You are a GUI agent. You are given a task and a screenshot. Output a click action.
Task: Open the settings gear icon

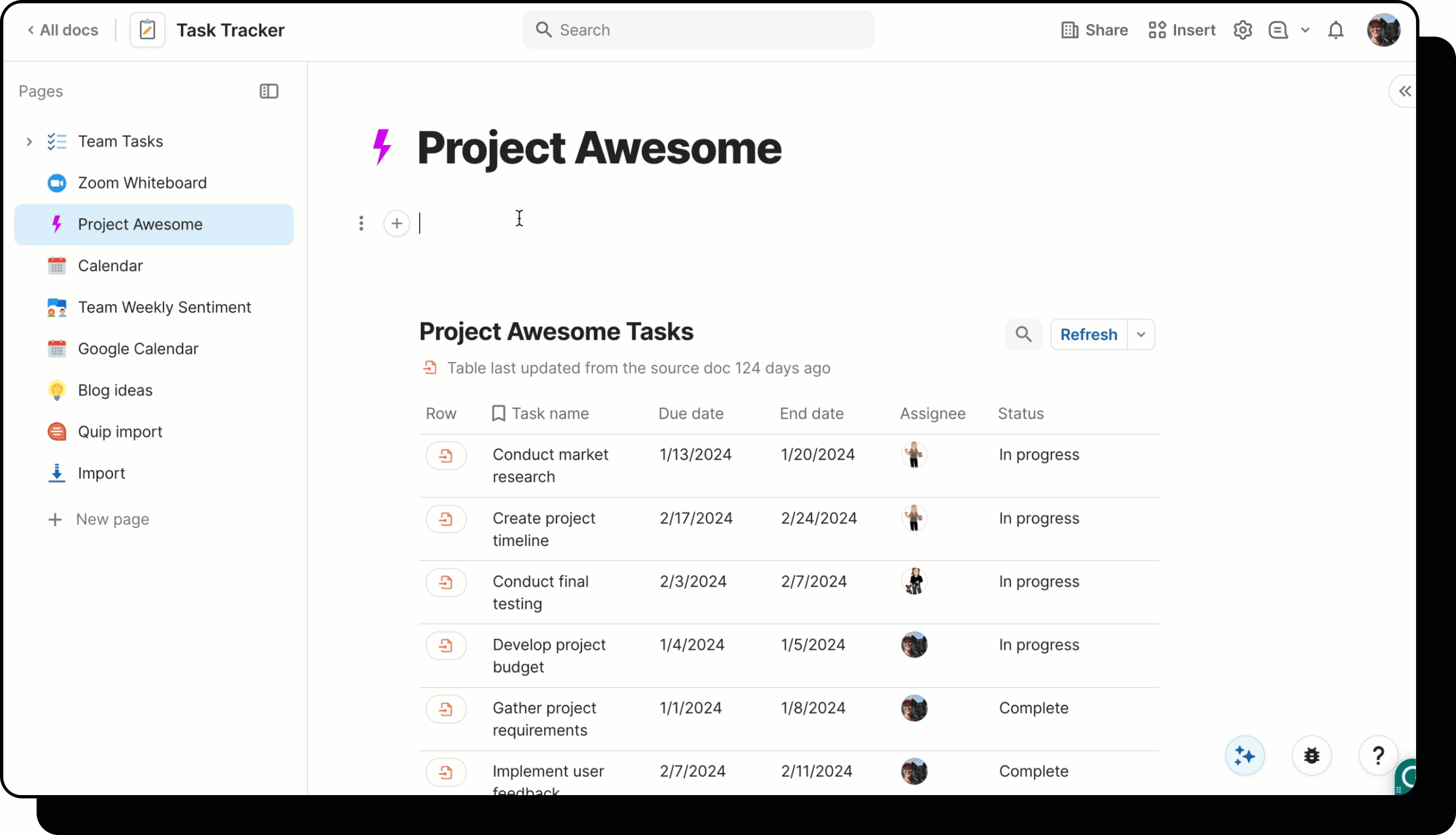[1242, 30]
